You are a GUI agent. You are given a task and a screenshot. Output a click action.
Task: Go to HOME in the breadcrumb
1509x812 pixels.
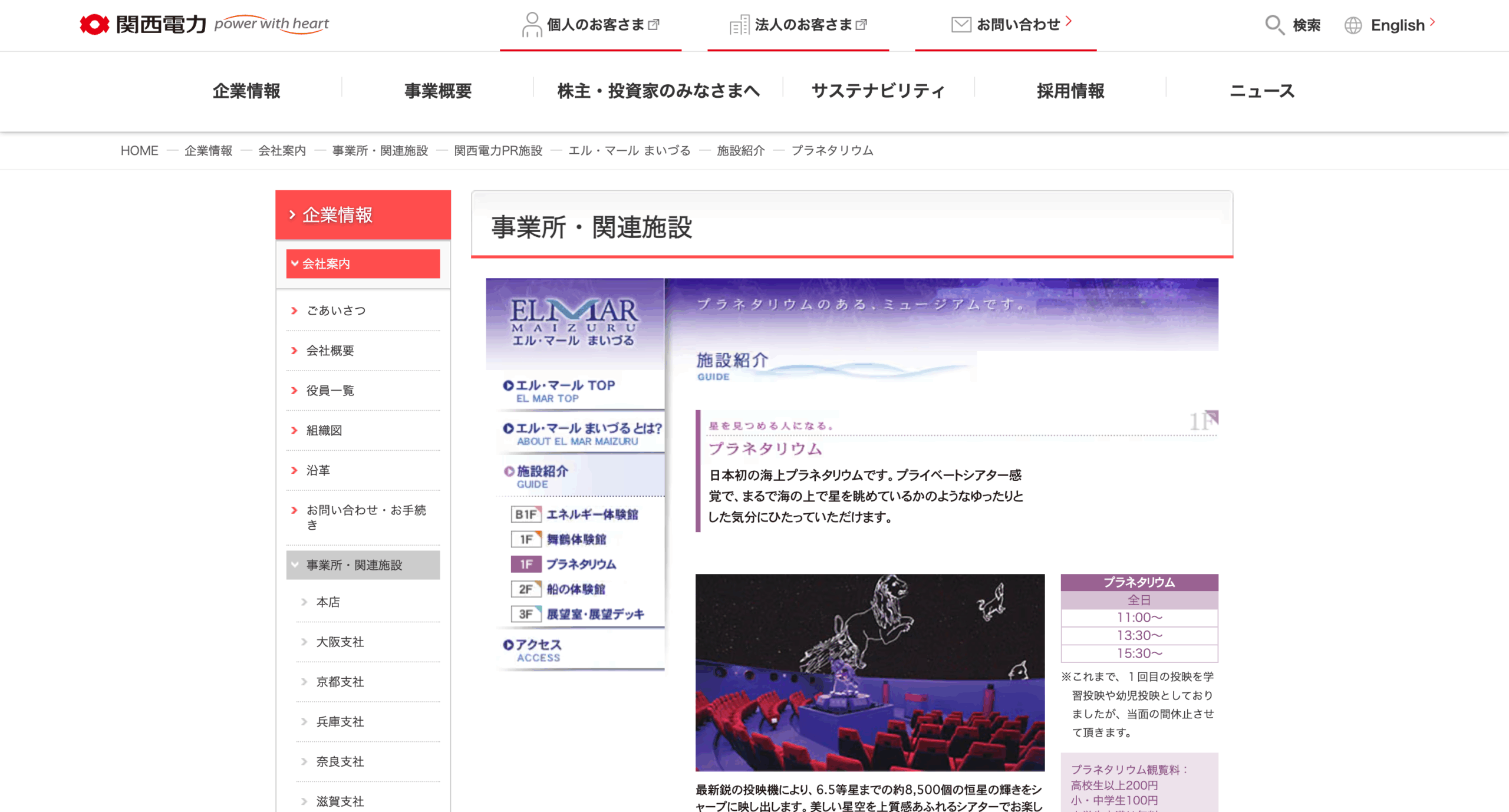click(139, 151)
